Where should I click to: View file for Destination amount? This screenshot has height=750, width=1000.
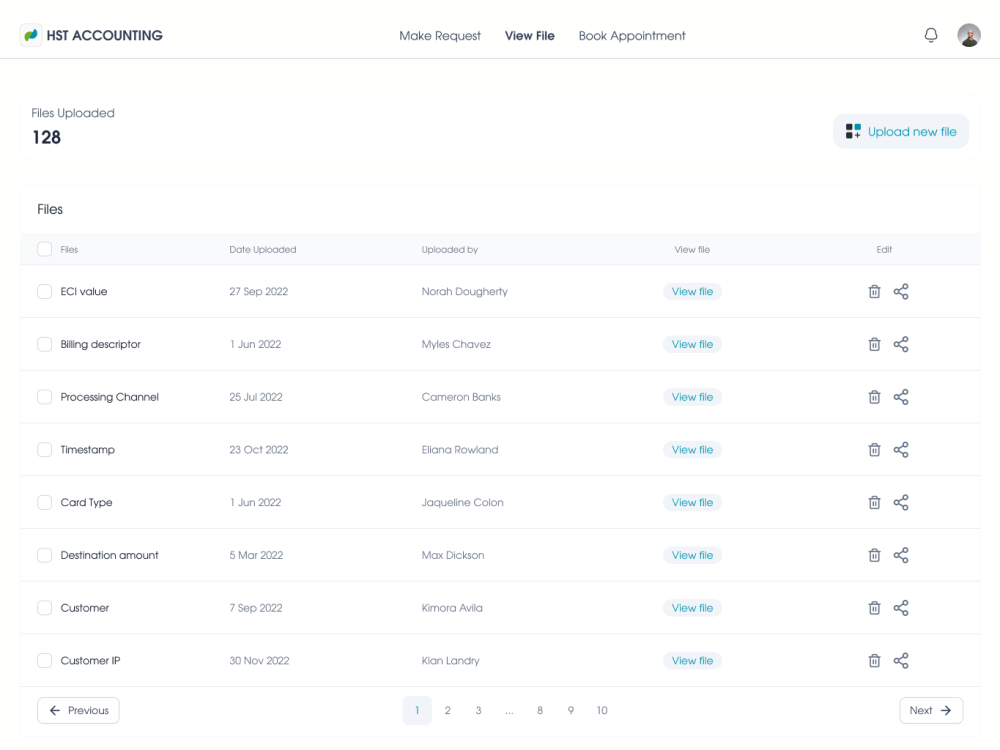pos(692,555)
